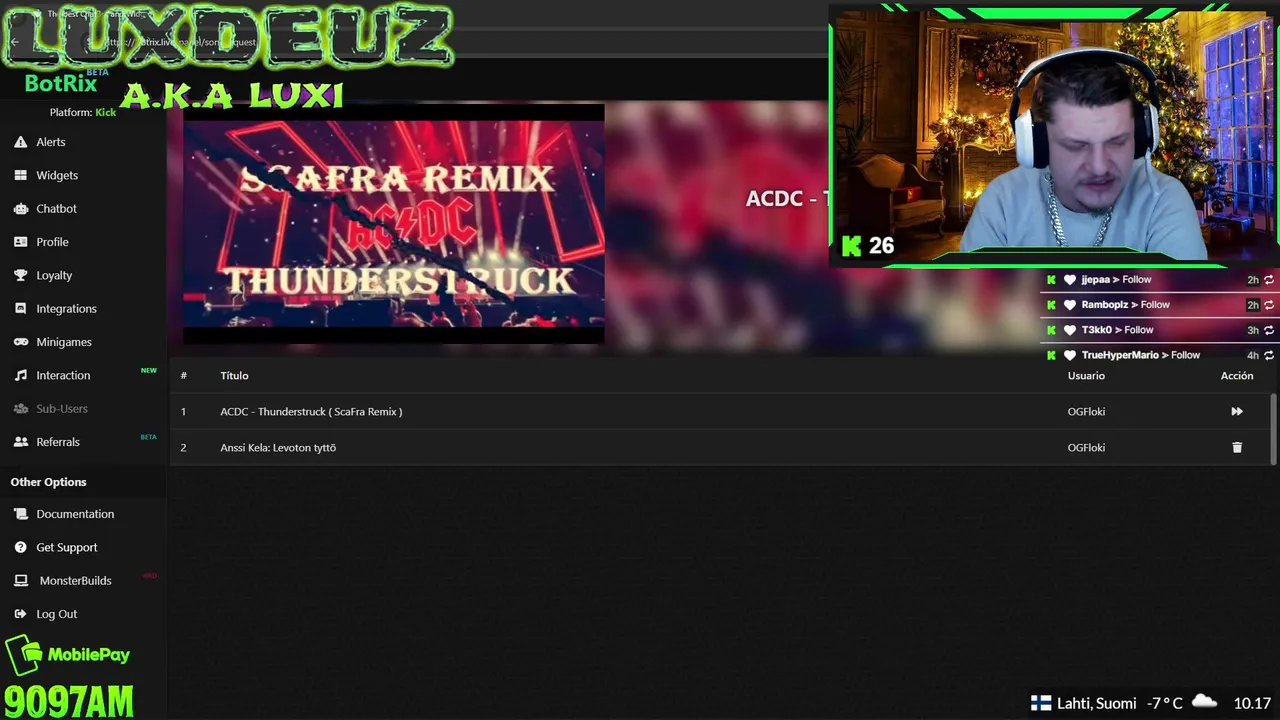Screen dimensions: 1280x720
Task: Click the Documentation book icon
Action: (20, 514)
